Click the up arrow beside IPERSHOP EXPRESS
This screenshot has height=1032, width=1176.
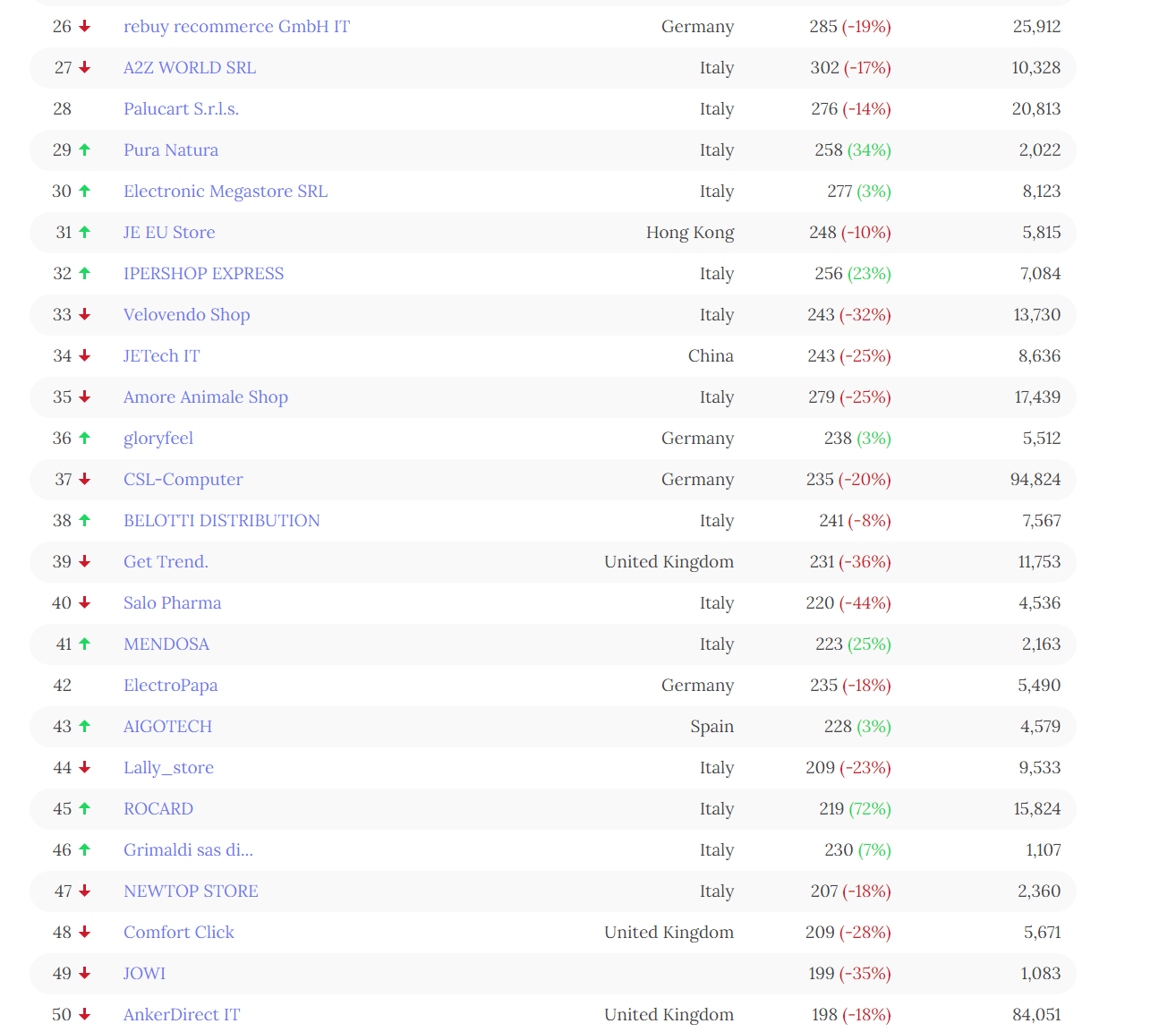coord(83,273)
